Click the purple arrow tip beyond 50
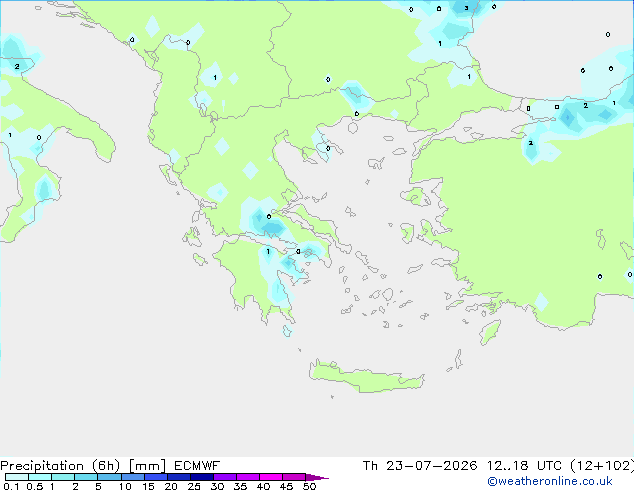Viewport: 634px width, 490px height. pyautogui.click(x=317, y=477)
